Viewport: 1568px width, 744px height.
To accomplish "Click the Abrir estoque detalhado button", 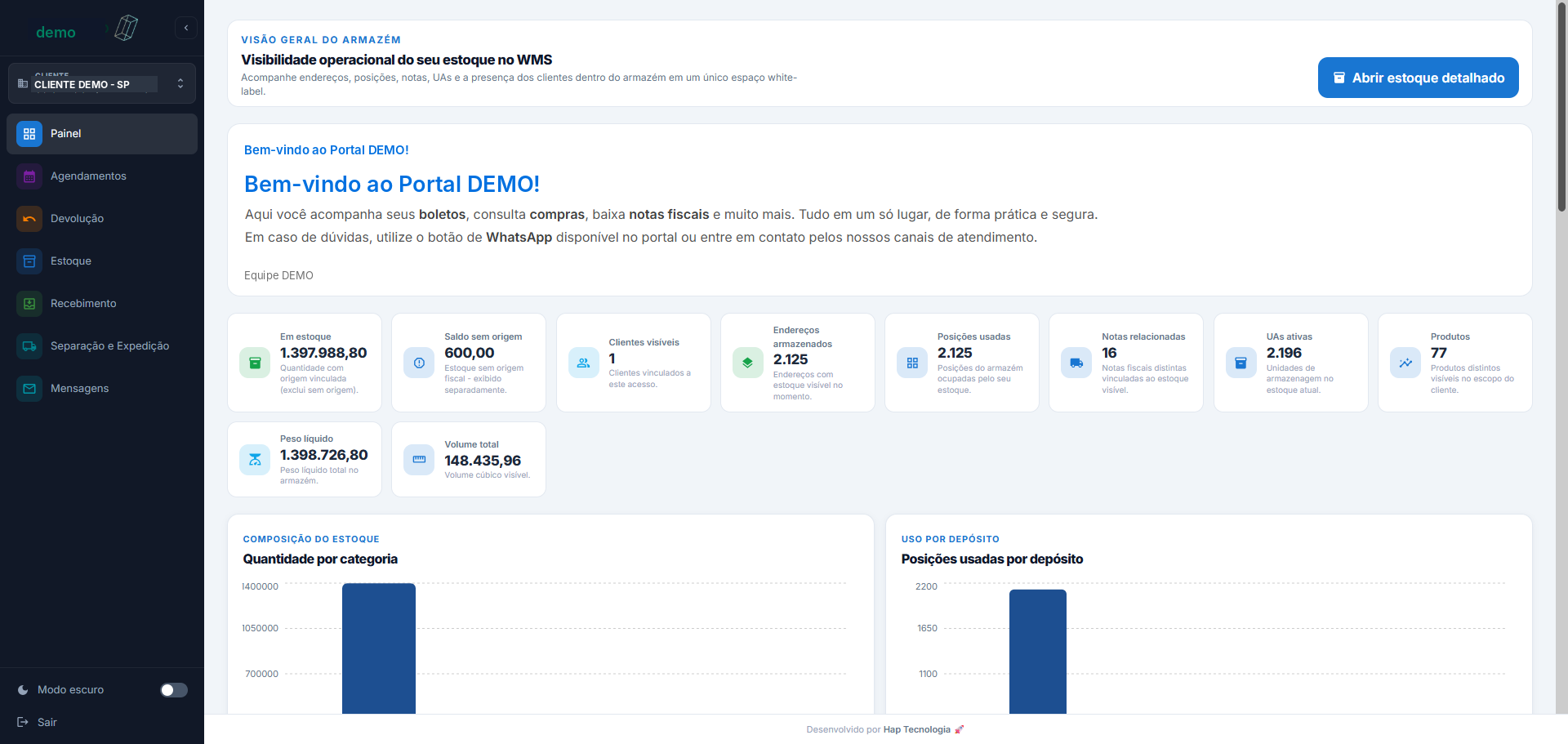I will click(1418, 78).
